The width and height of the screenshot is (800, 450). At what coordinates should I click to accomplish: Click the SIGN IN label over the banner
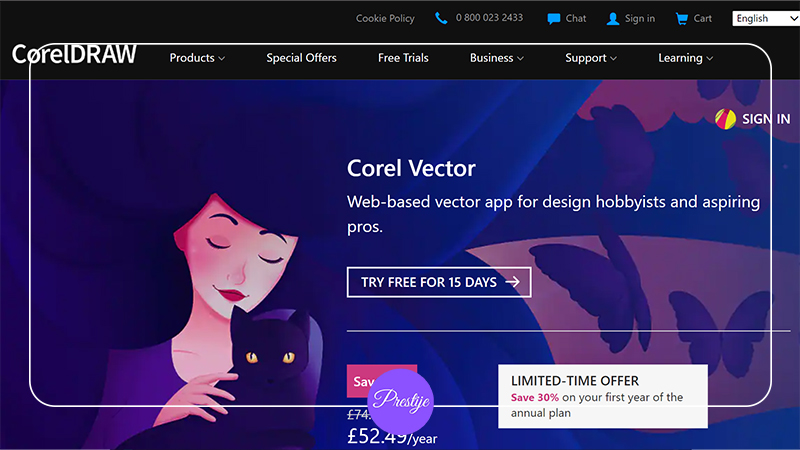[766, 119]
